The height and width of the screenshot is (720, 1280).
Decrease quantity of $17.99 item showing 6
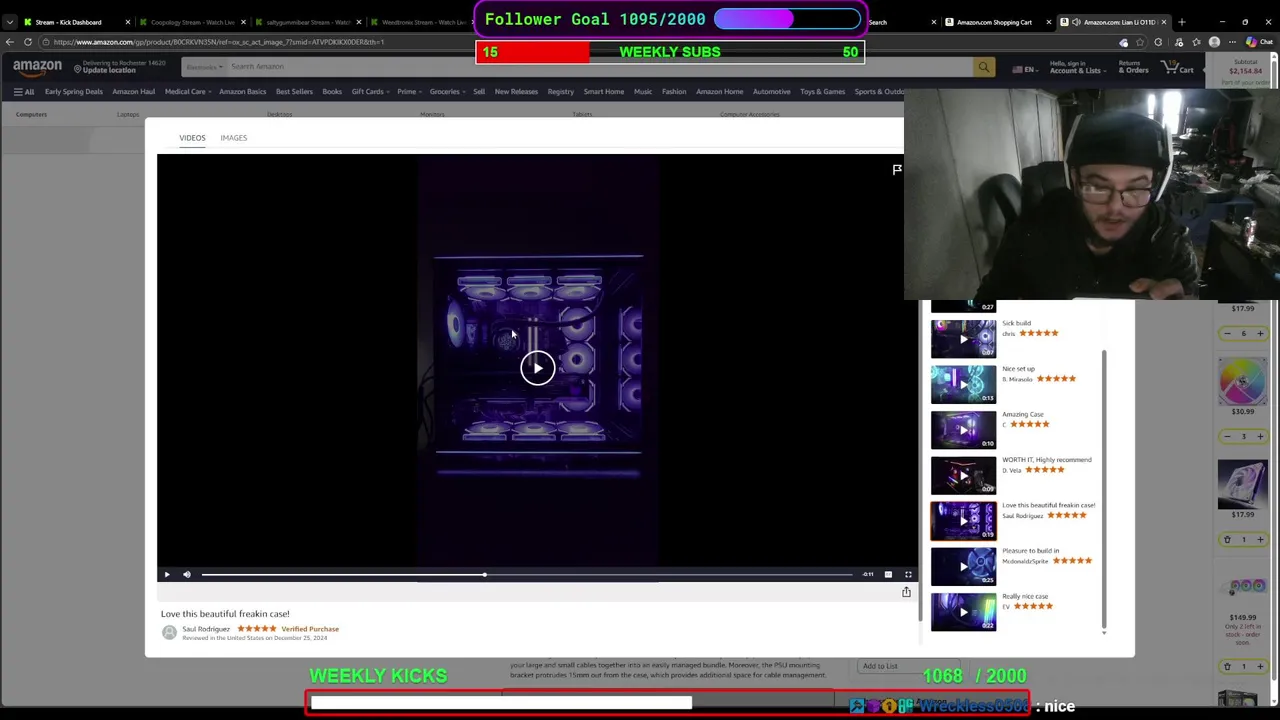coord(1228,333)
